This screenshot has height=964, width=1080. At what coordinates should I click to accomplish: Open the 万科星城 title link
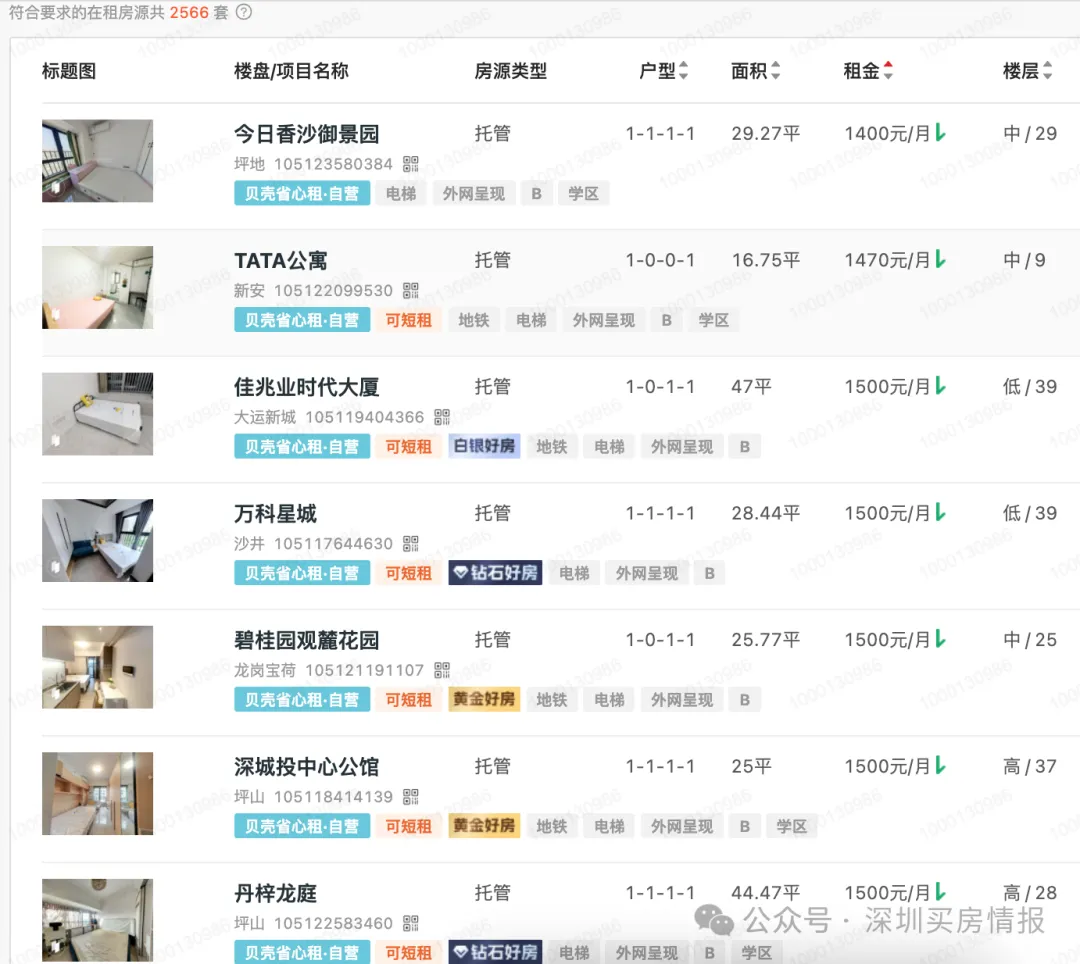coord(275,514)
